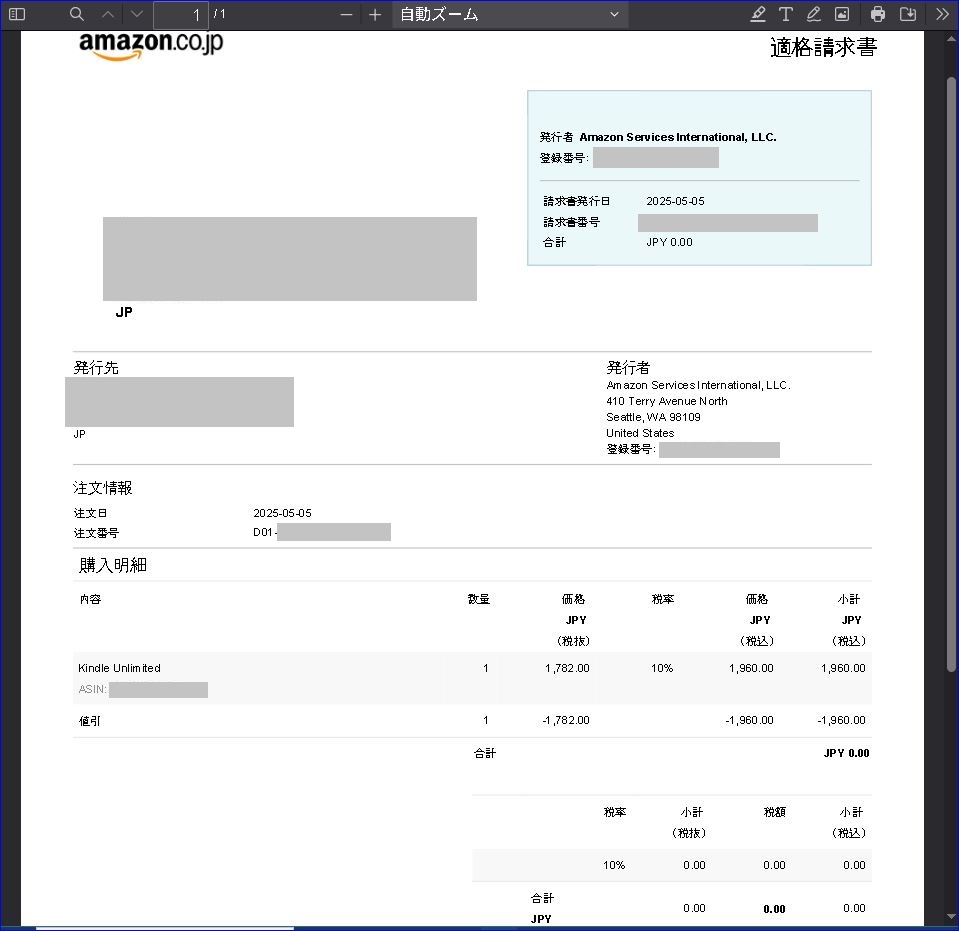Click 'United States' text
959x931 pixels.
(x=640, y=433)
